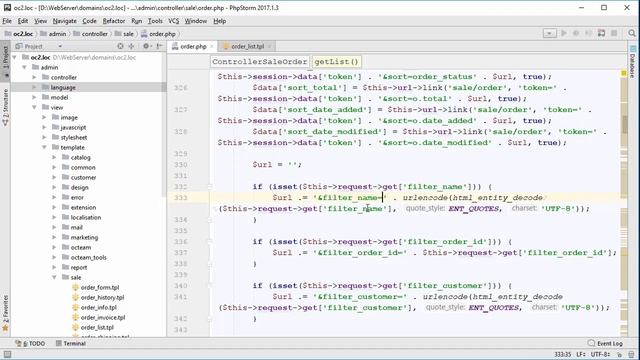Change the UTF-8 file encoding
Image resolution: width=640 pixels, height=360 pixels.
pos(600,354)
